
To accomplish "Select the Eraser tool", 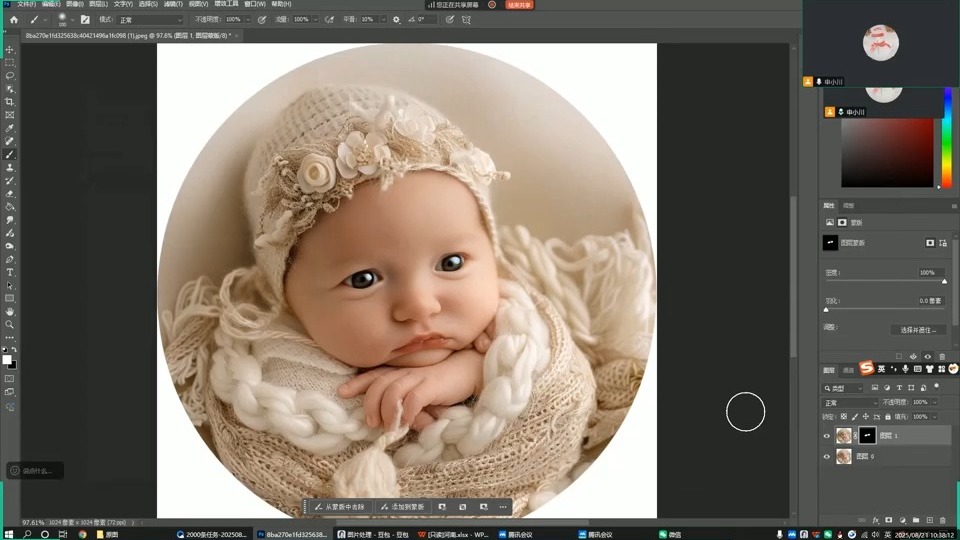I will [9, 193].
